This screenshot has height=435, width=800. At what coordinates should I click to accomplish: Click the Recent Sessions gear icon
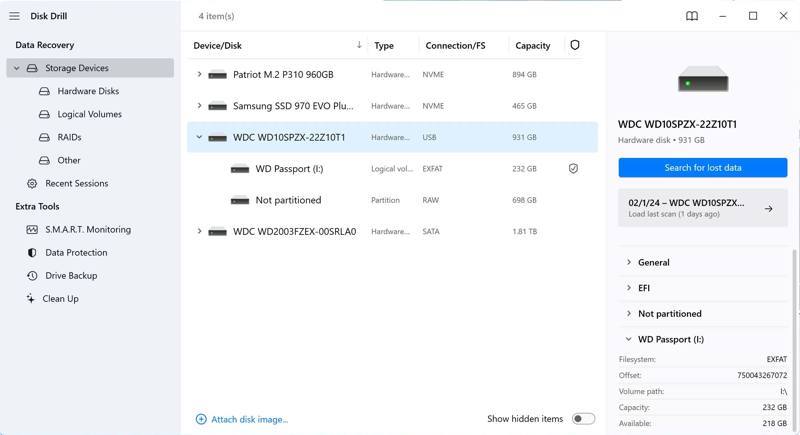[x=32, y=183]
